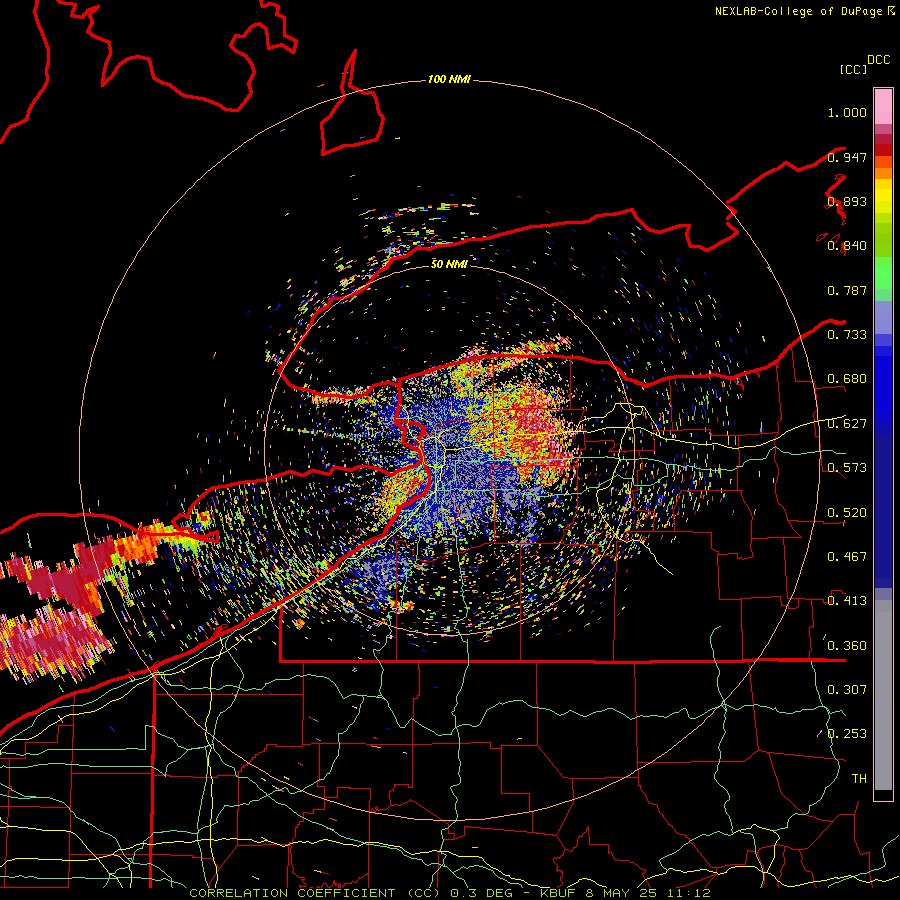Click the 50 NMI range ring label
Screen dimensions: 900x900
coord(449,264)
